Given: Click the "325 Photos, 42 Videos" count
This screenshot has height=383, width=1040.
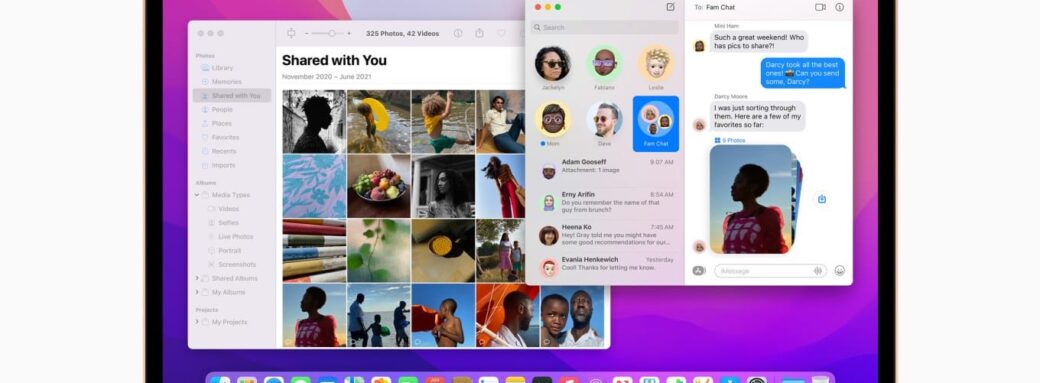Looking at the screenshot, I should [x=403, y=33].
